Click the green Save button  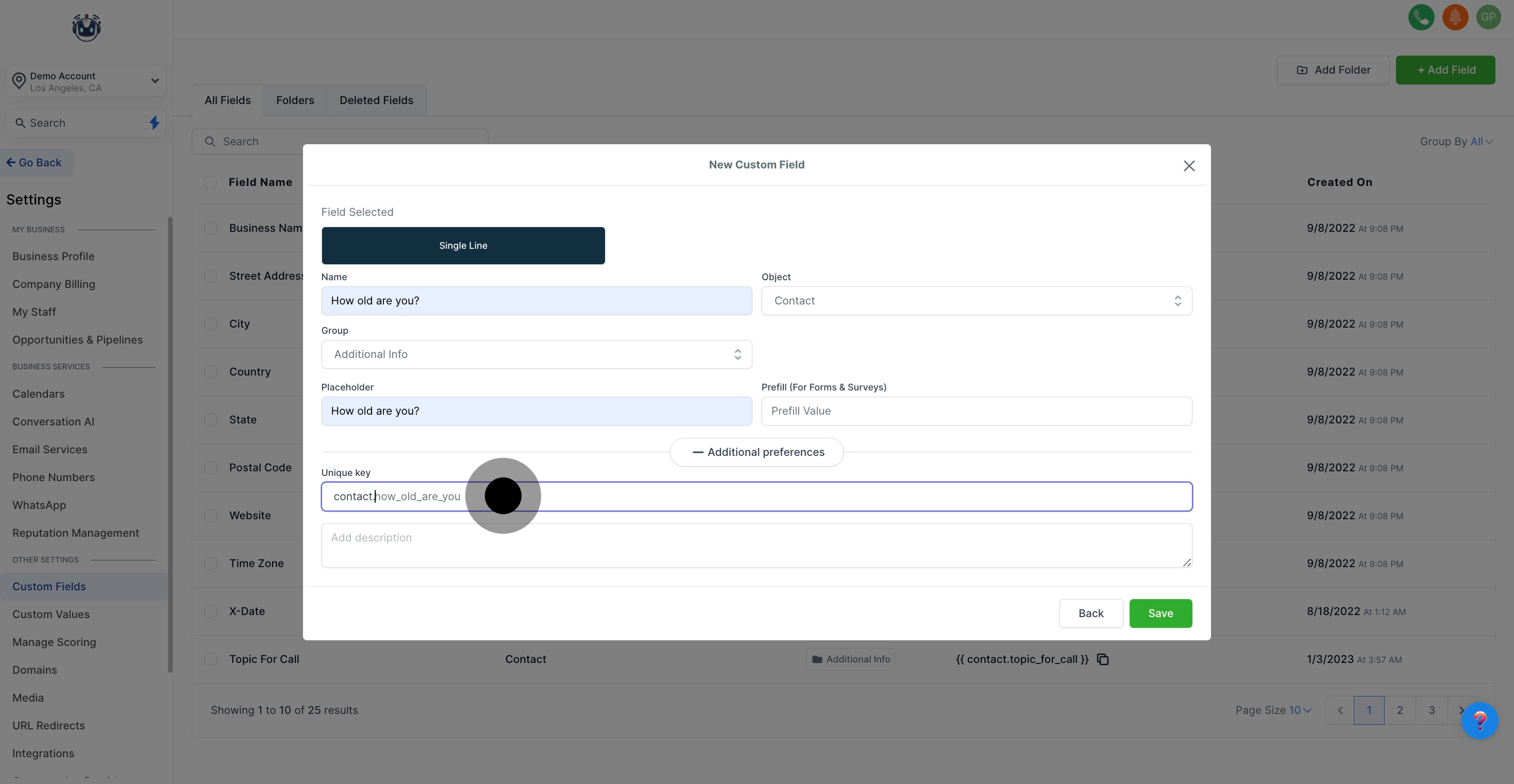pos(1159,613)
